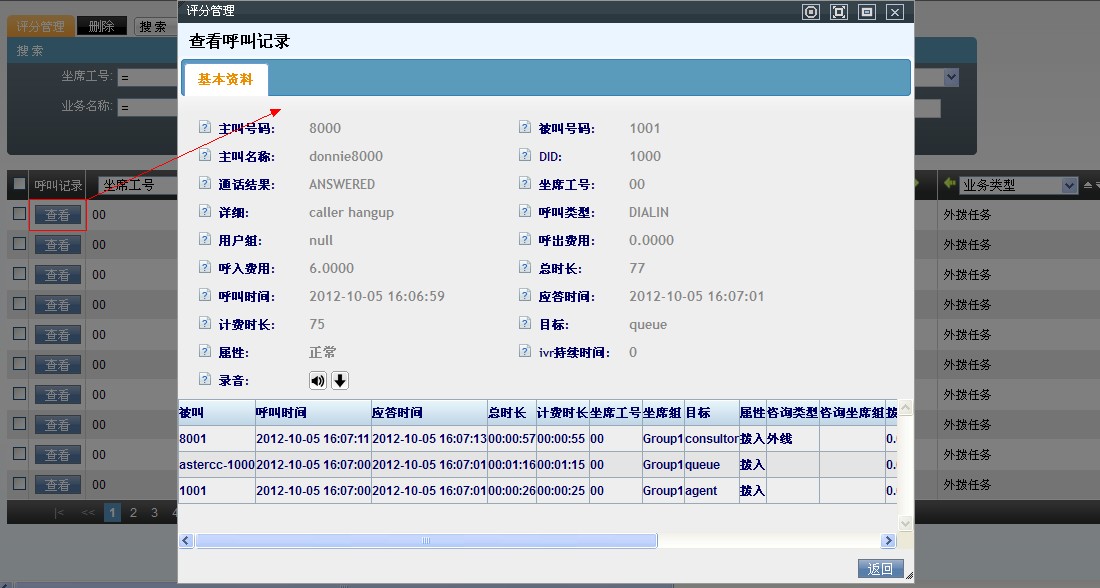
Task: Open the 业务名称 operator dropdown in search
Action: [147, 107]
